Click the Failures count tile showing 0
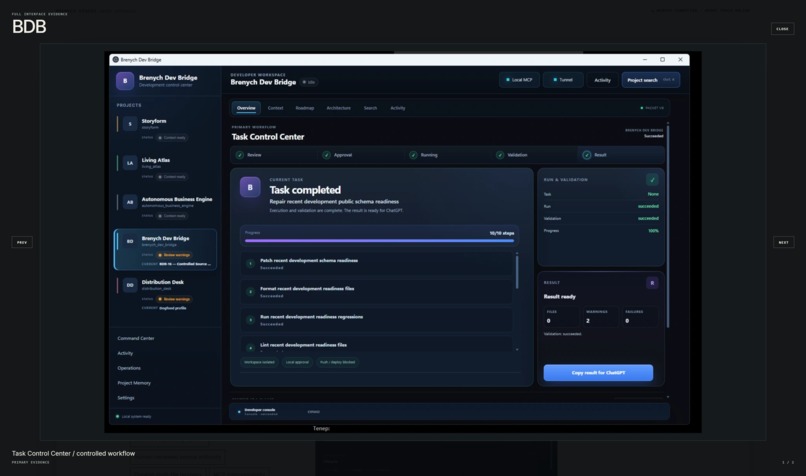Screen dimensions: 806x476 tap(640, 317)
